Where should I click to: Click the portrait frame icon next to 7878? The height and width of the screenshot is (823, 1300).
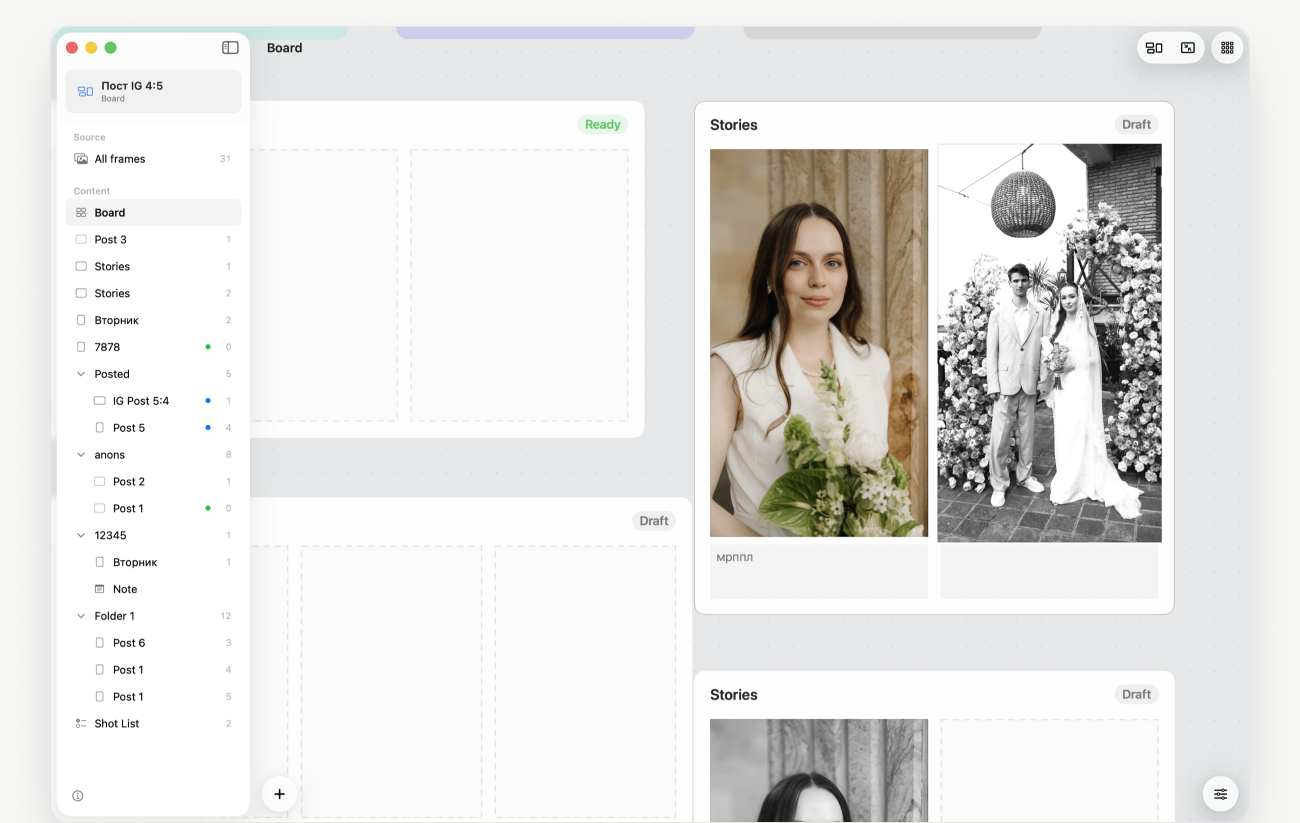(x=81, y=347)
